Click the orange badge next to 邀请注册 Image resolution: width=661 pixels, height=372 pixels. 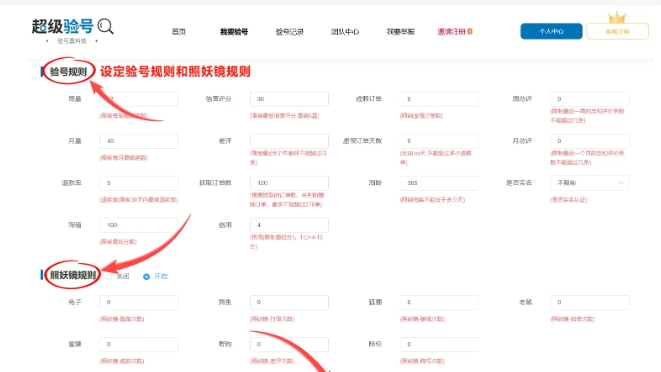point(470,31)
